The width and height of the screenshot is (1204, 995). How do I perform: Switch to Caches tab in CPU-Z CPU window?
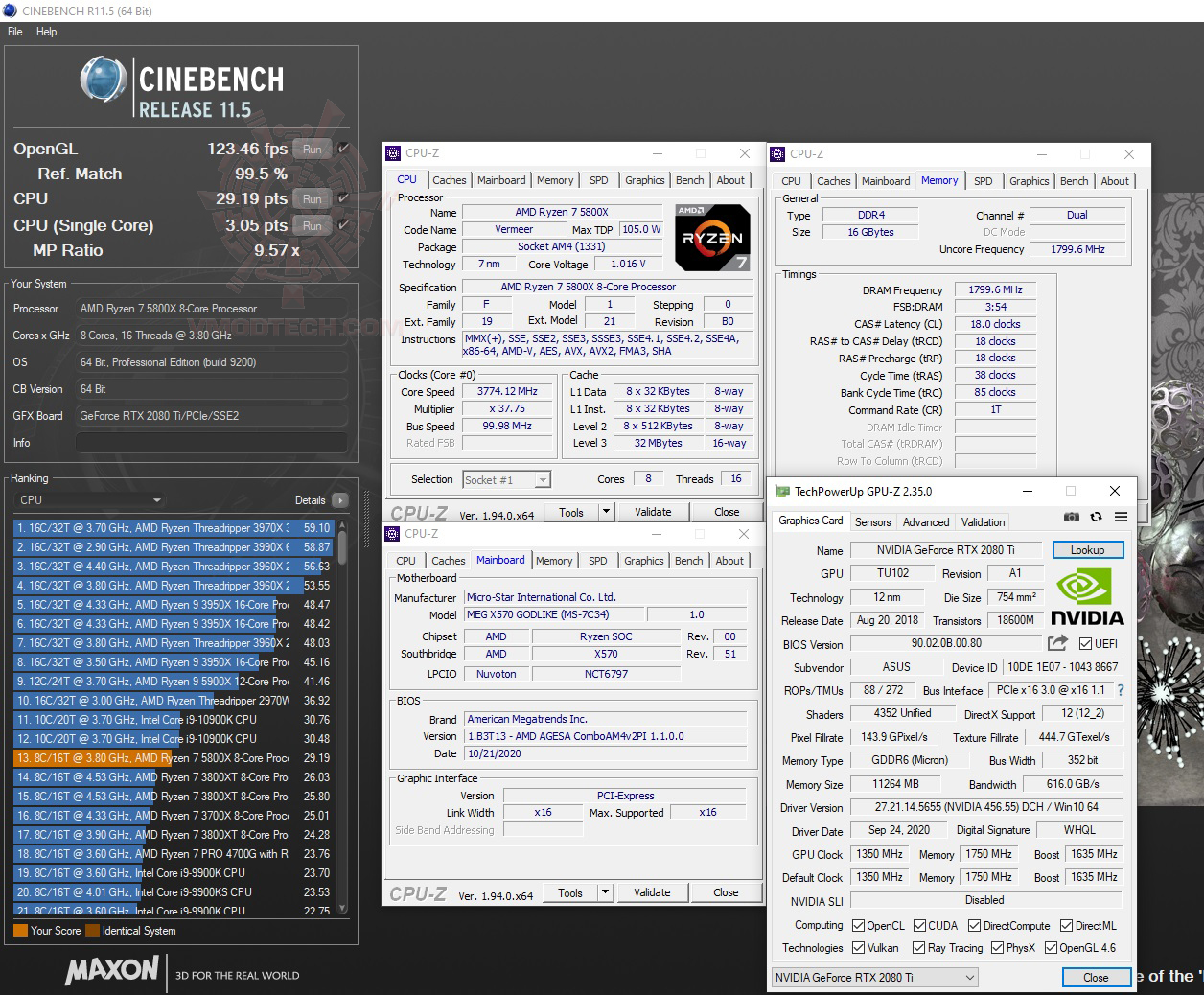449,180
